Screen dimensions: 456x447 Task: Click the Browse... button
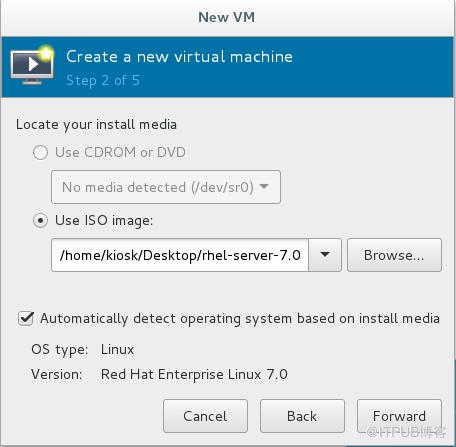coord(394,255)
